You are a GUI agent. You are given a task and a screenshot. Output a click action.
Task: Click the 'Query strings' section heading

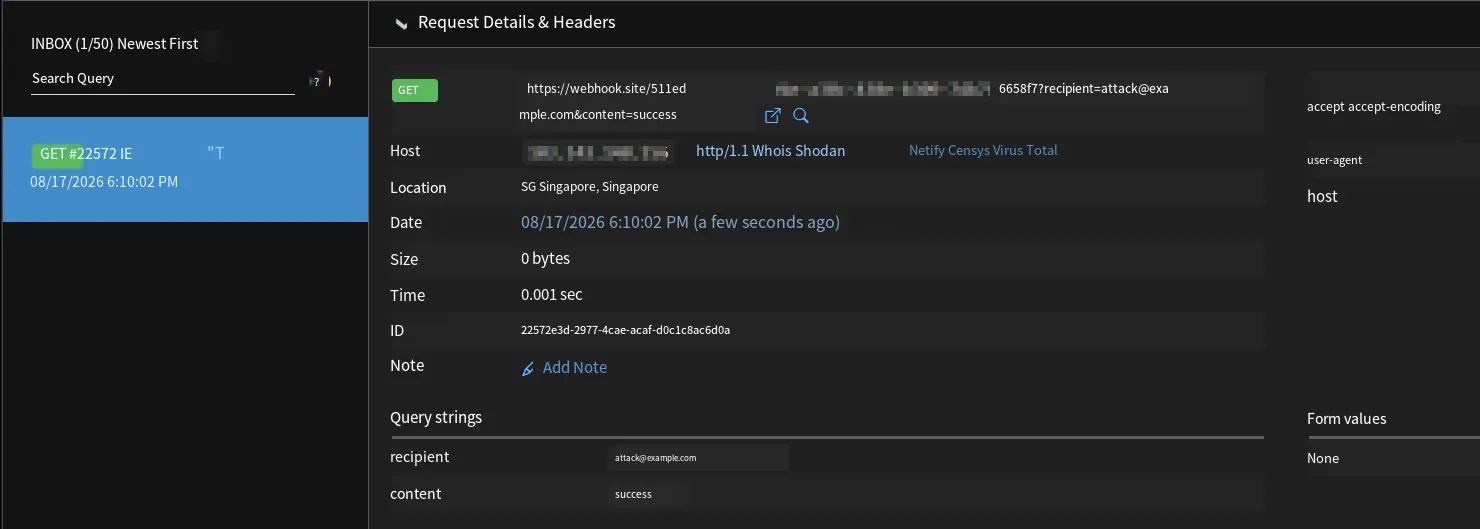[436, 418]
